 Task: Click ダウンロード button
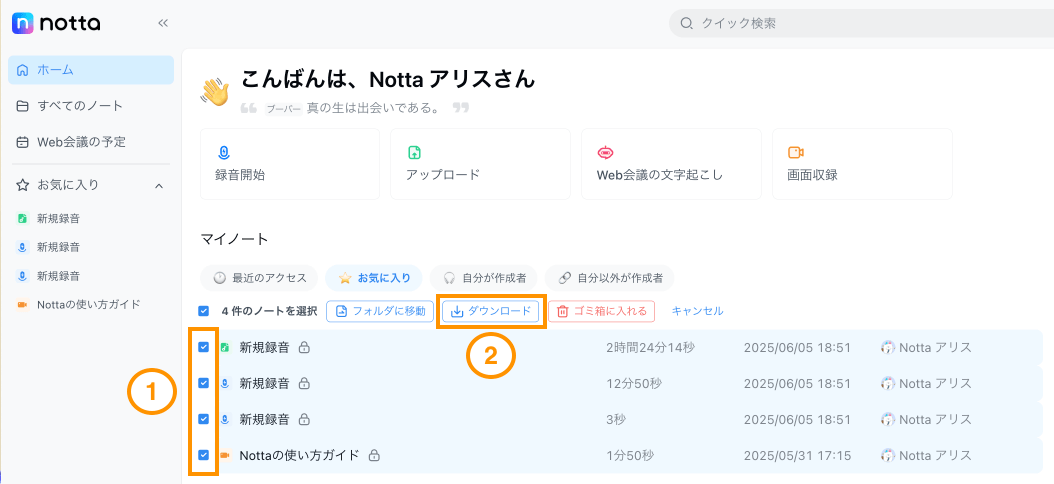point(491,311)
